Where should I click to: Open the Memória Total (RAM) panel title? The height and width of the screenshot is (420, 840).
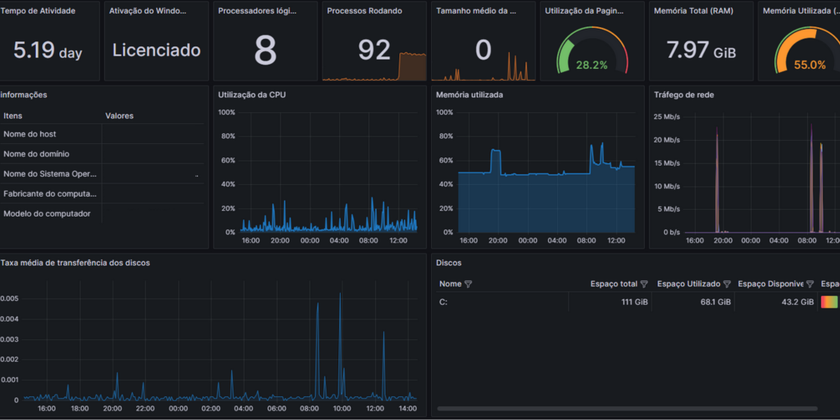[x=694, y=11]
